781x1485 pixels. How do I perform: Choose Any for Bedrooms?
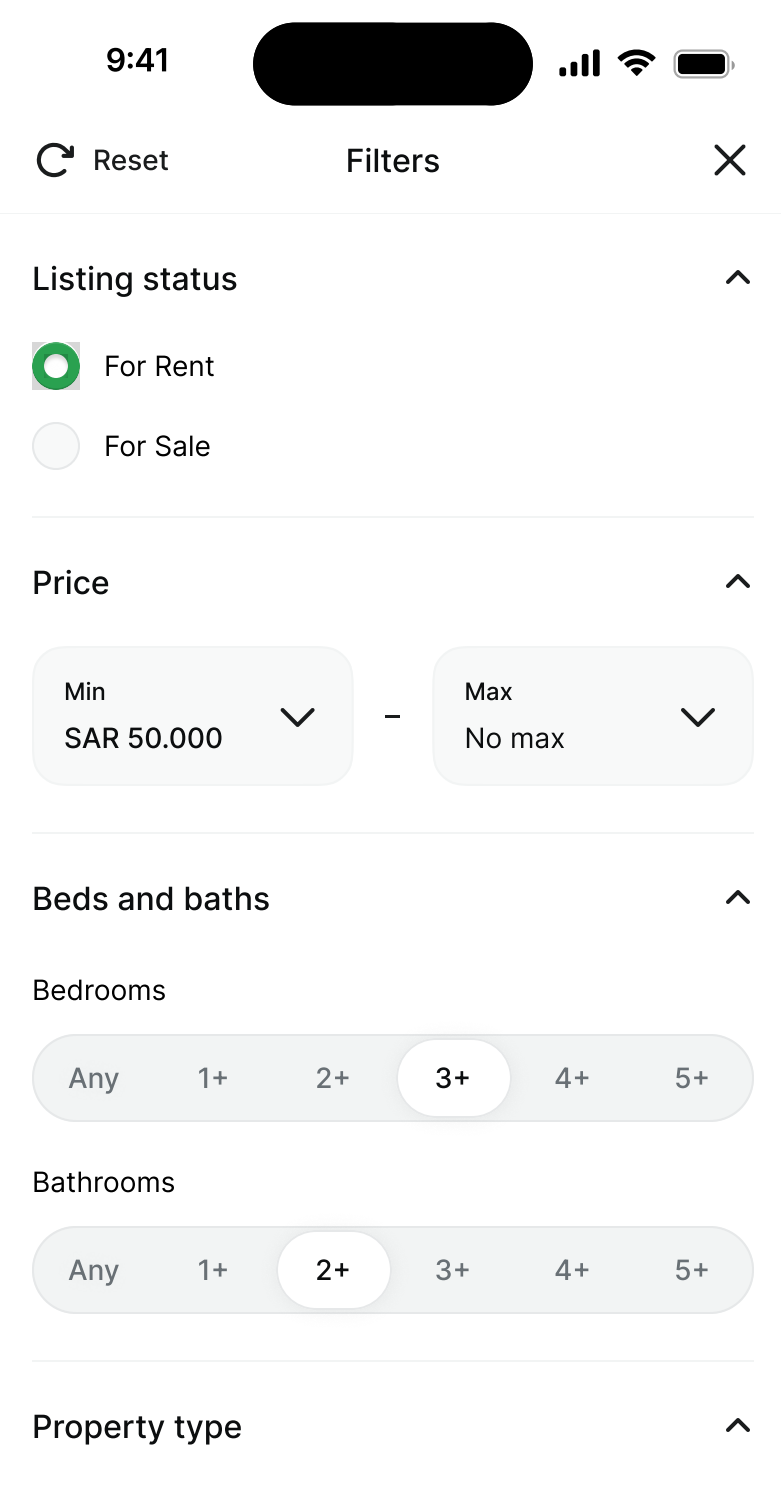coord(94,1078)
